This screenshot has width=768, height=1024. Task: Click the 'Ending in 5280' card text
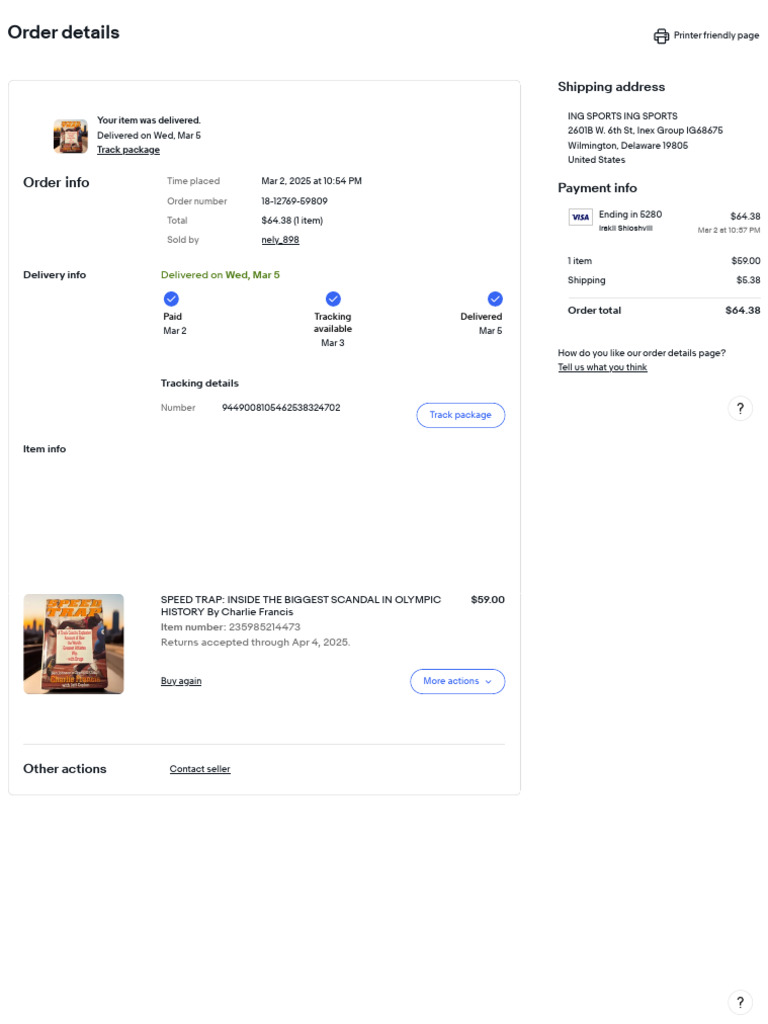(630, 214)
